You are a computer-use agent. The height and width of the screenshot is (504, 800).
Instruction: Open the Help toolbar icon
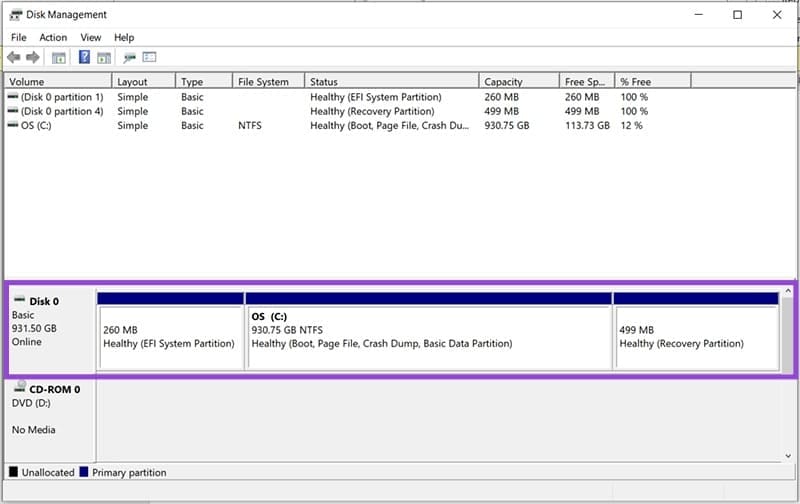coord(84,57)
